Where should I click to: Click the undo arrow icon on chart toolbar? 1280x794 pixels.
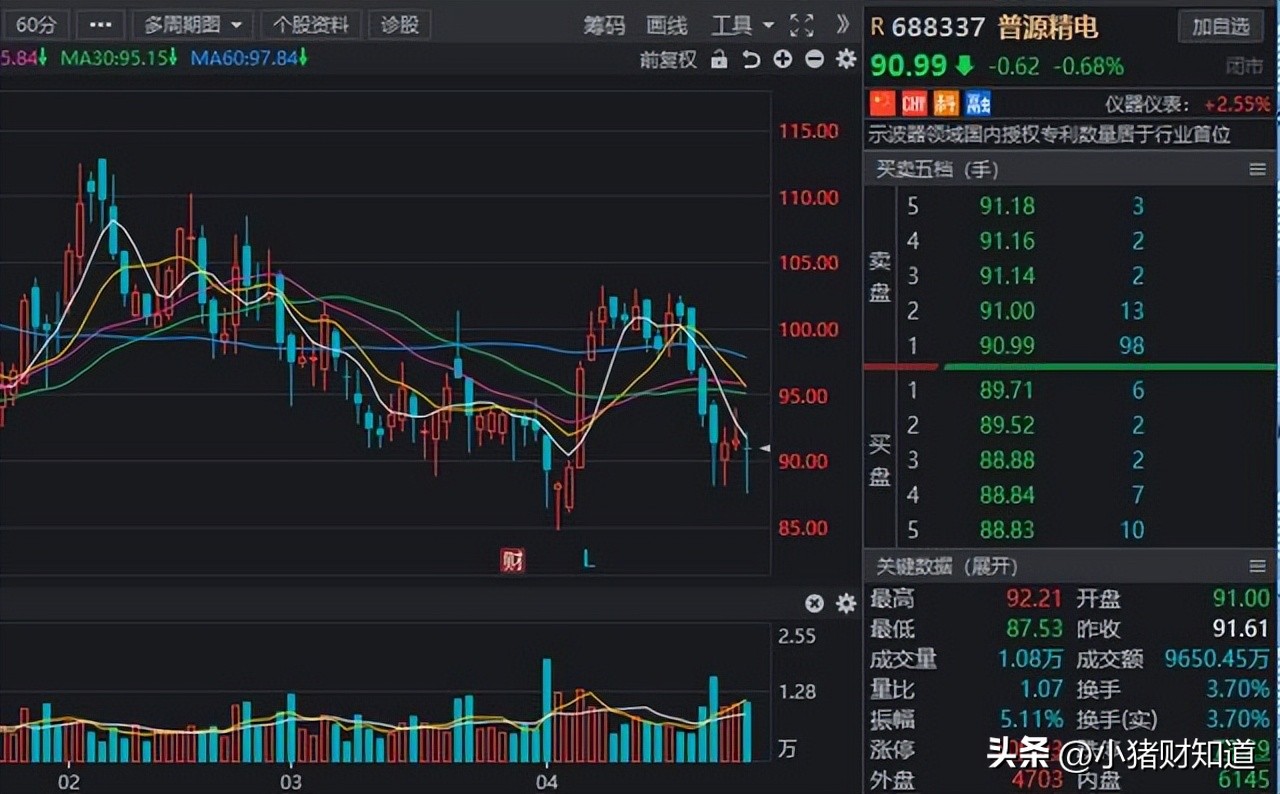tap(751, 59)
